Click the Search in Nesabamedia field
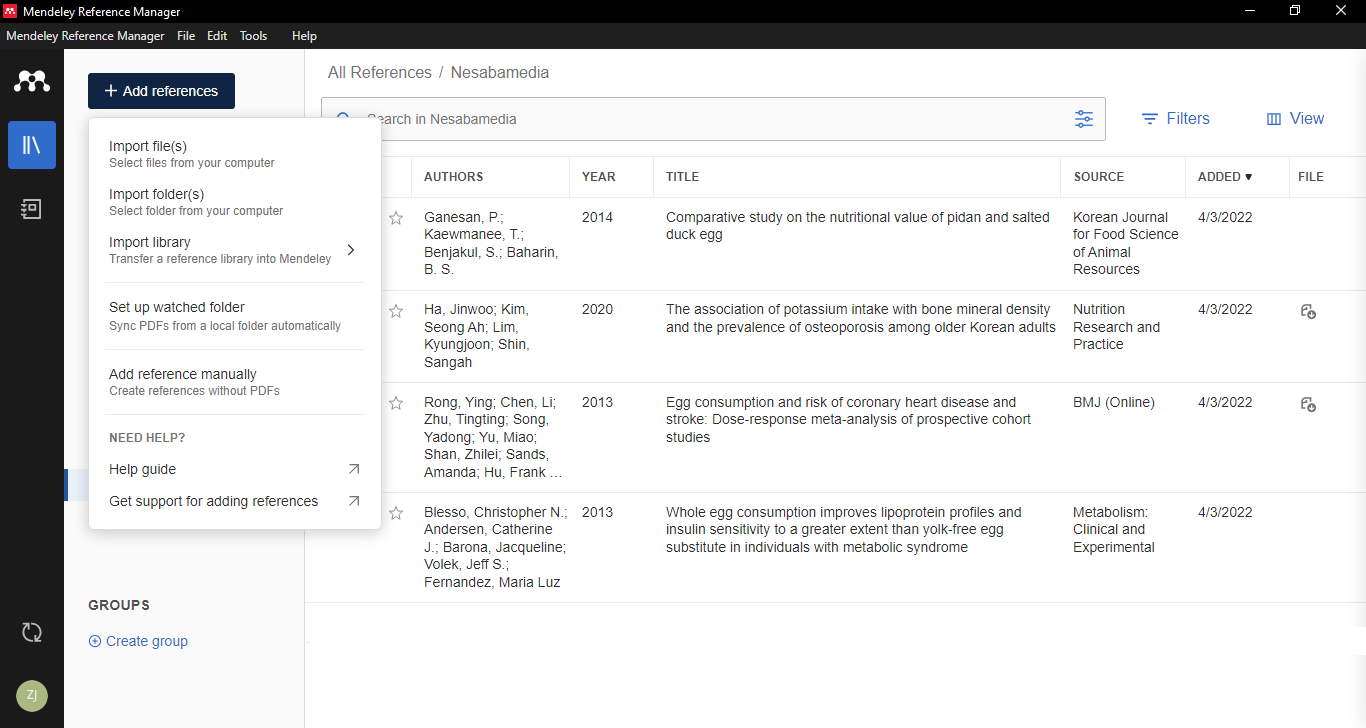 (x=700, y=119)
